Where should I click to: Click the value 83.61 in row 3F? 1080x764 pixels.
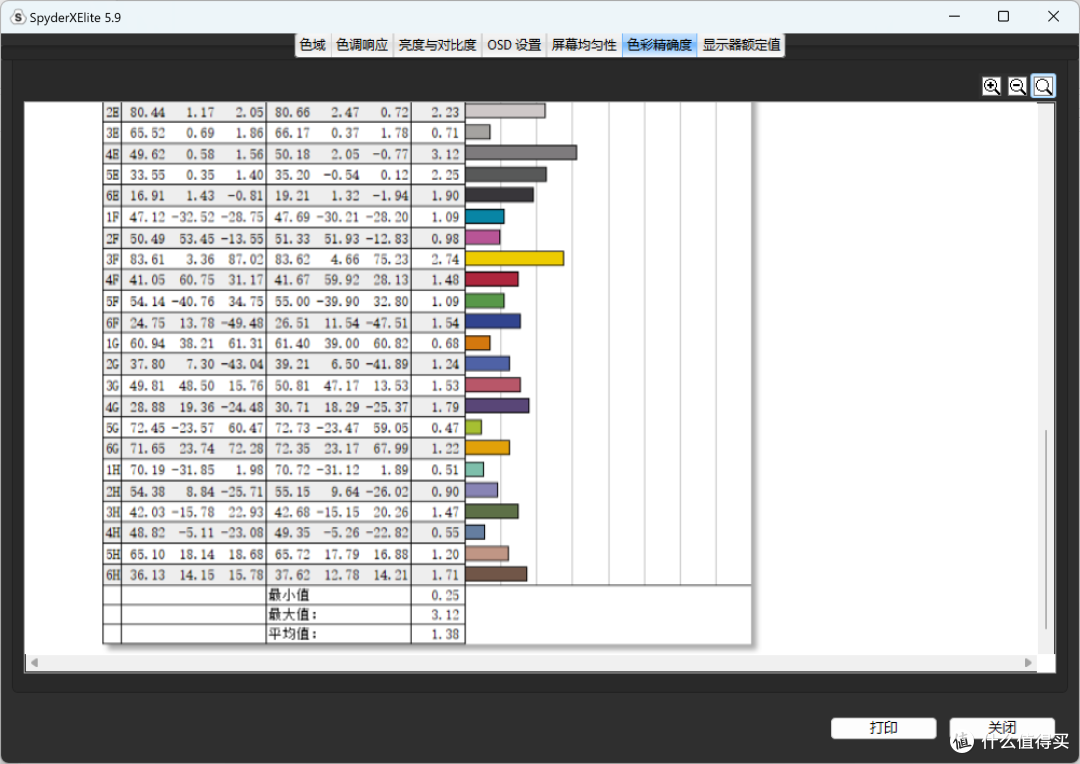(147, 259)
